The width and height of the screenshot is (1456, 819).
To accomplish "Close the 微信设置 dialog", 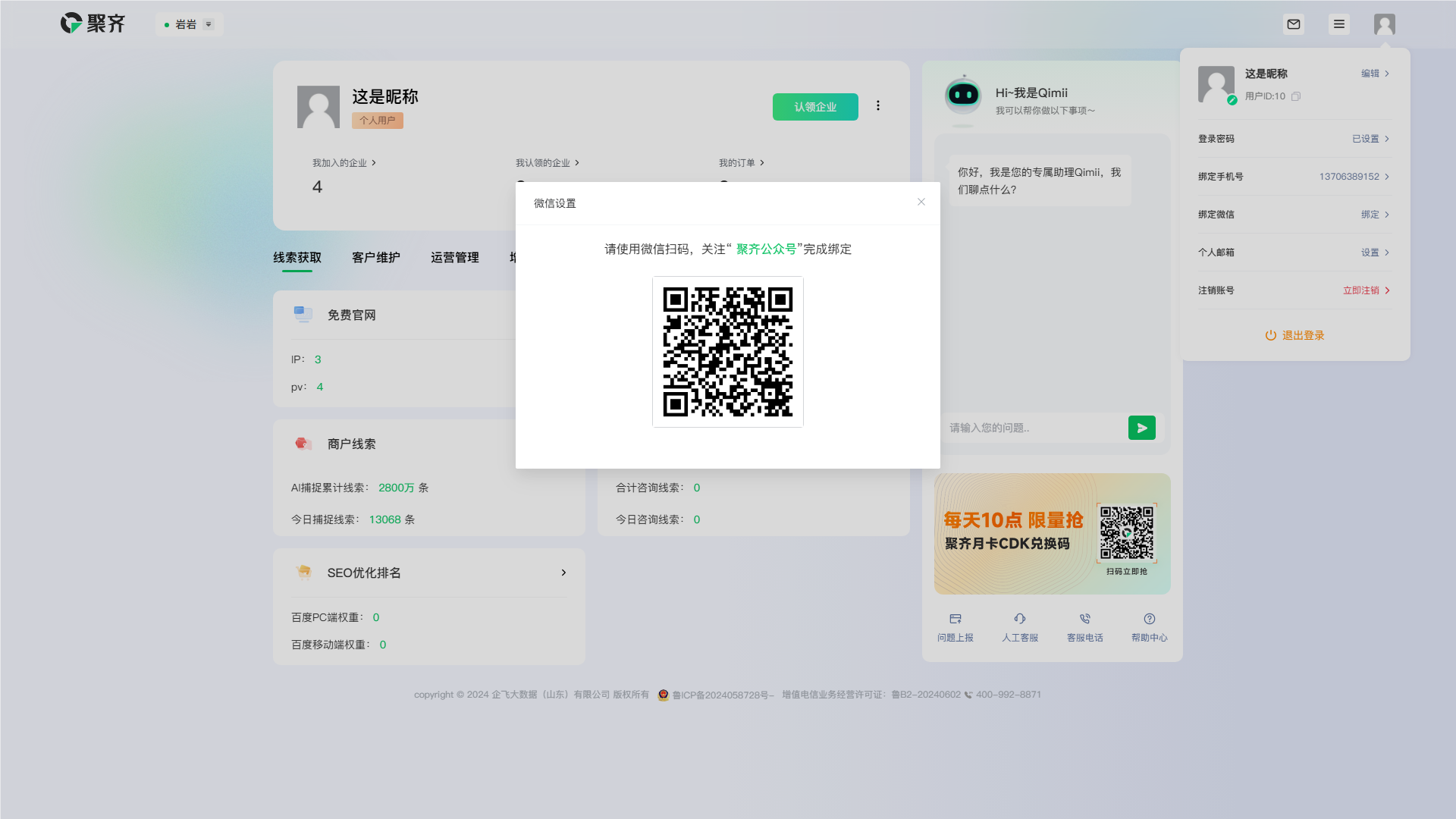I will coord(921,202).
